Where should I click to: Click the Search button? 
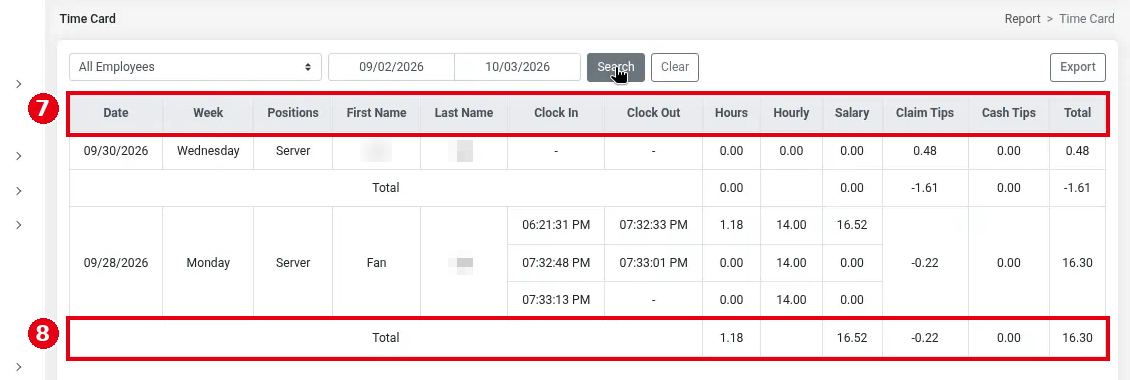(x=615, y=67)
